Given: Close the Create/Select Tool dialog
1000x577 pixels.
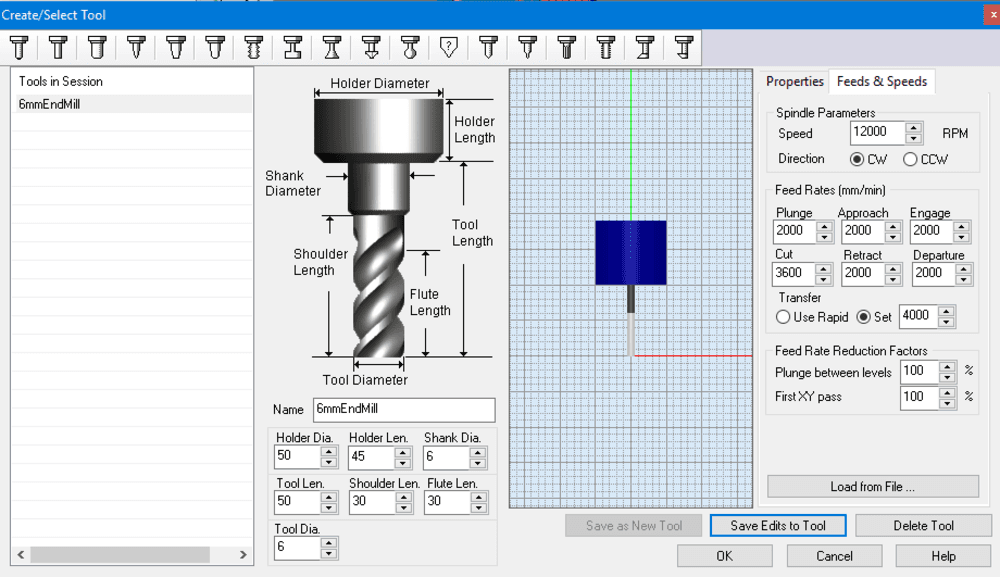Looking at the screenshot, I should pos(992,14).
